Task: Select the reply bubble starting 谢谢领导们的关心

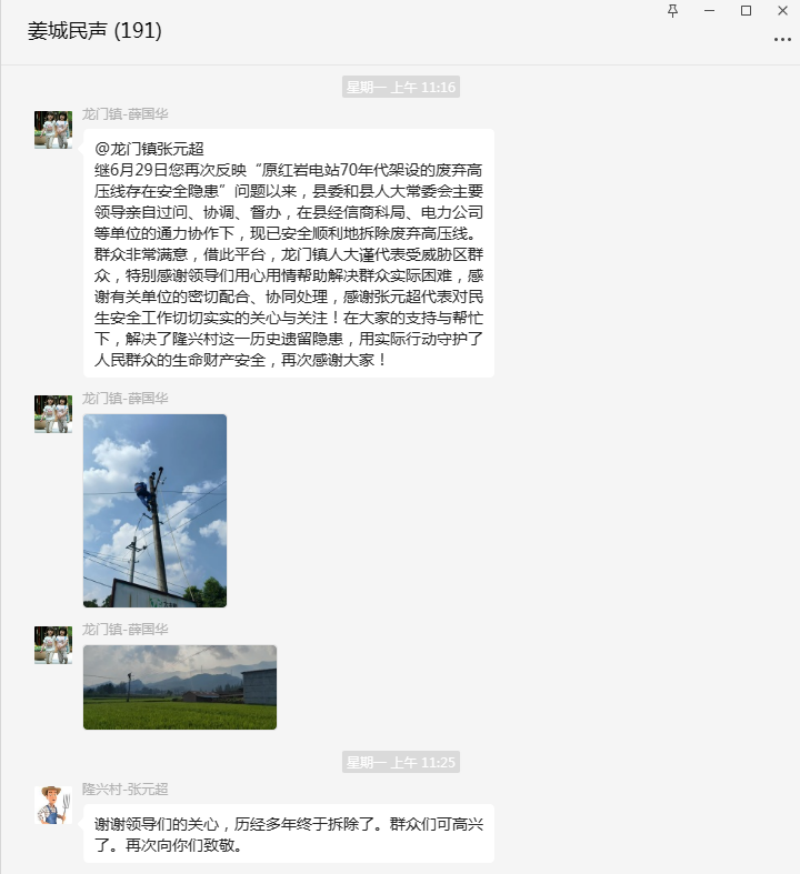Action: click(x=289, y=834)
